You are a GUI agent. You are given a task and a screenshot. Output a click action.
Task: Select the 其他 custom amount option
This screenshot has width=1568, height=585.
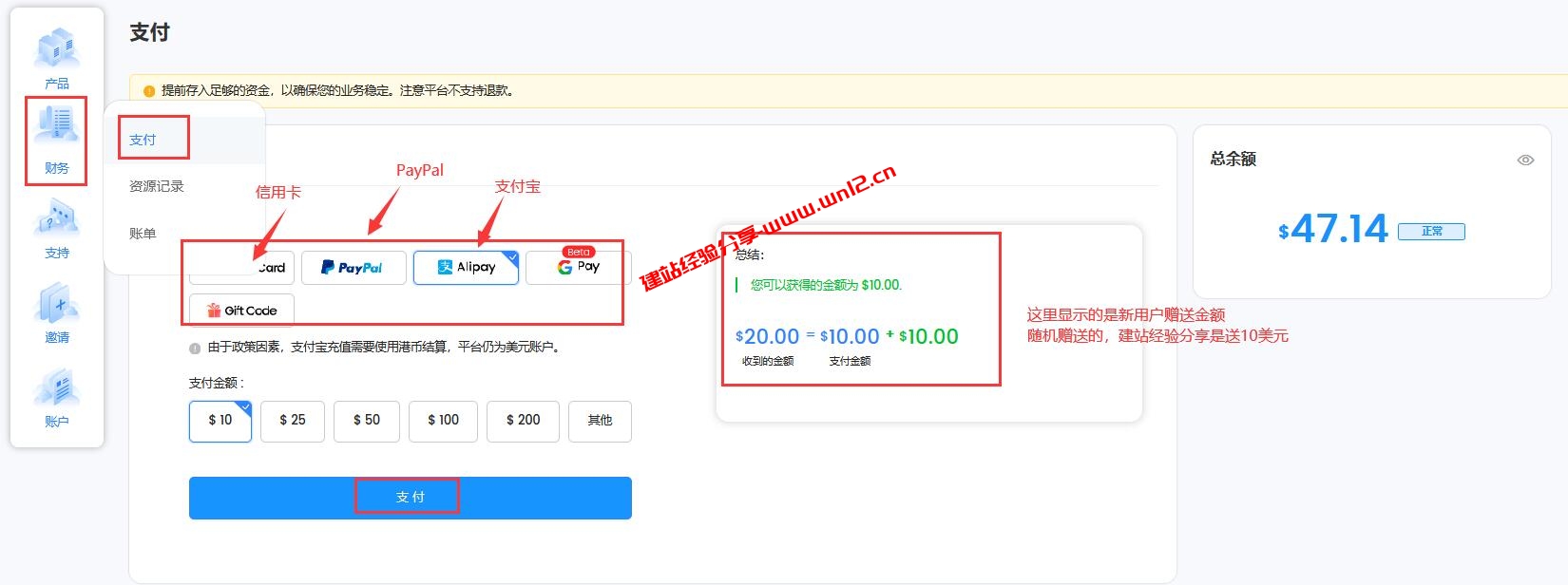pos(600,421)
